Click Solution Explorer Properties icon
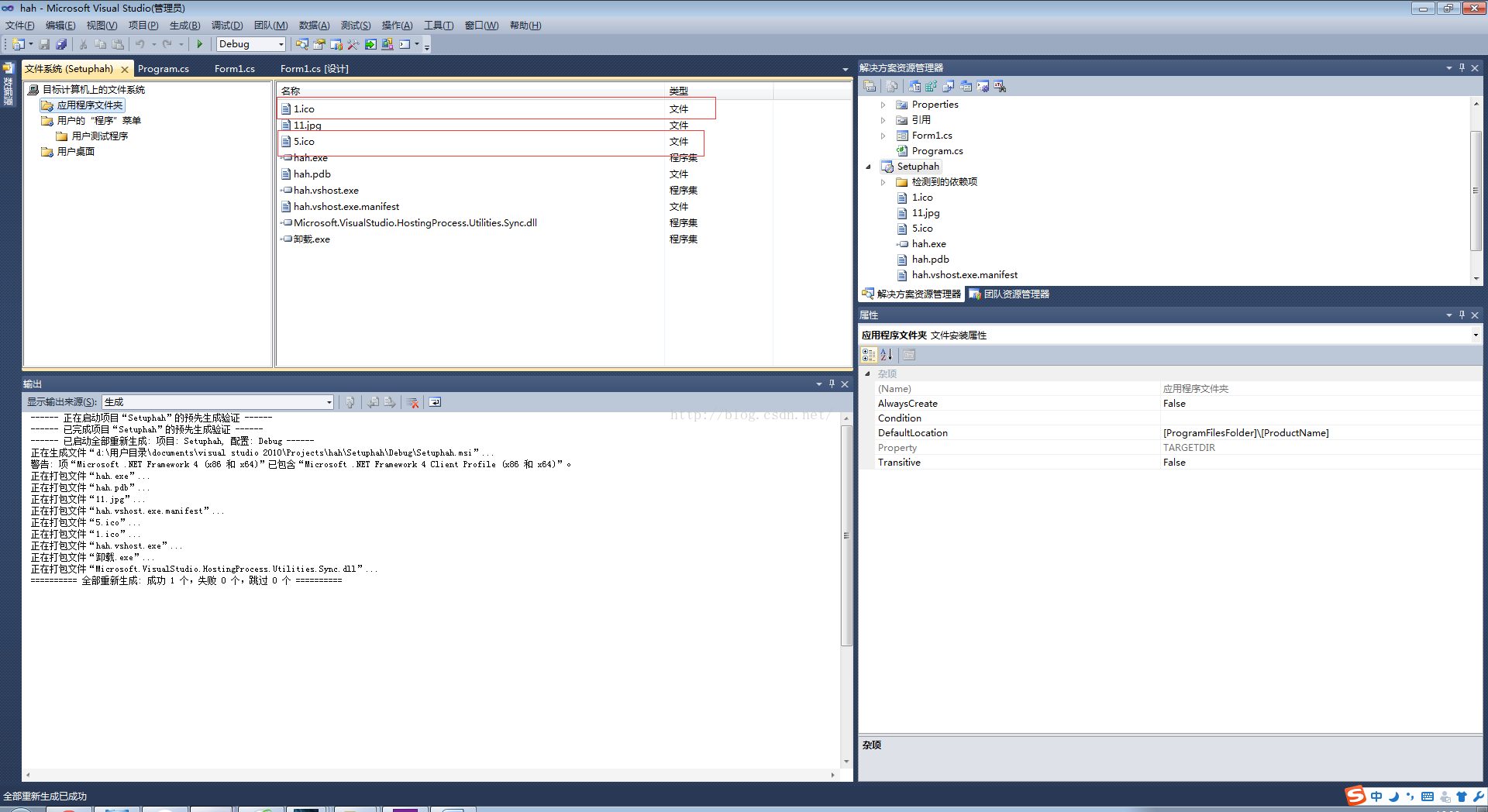Viewport: 1488px width, 812px height. [x=870, y=86]
